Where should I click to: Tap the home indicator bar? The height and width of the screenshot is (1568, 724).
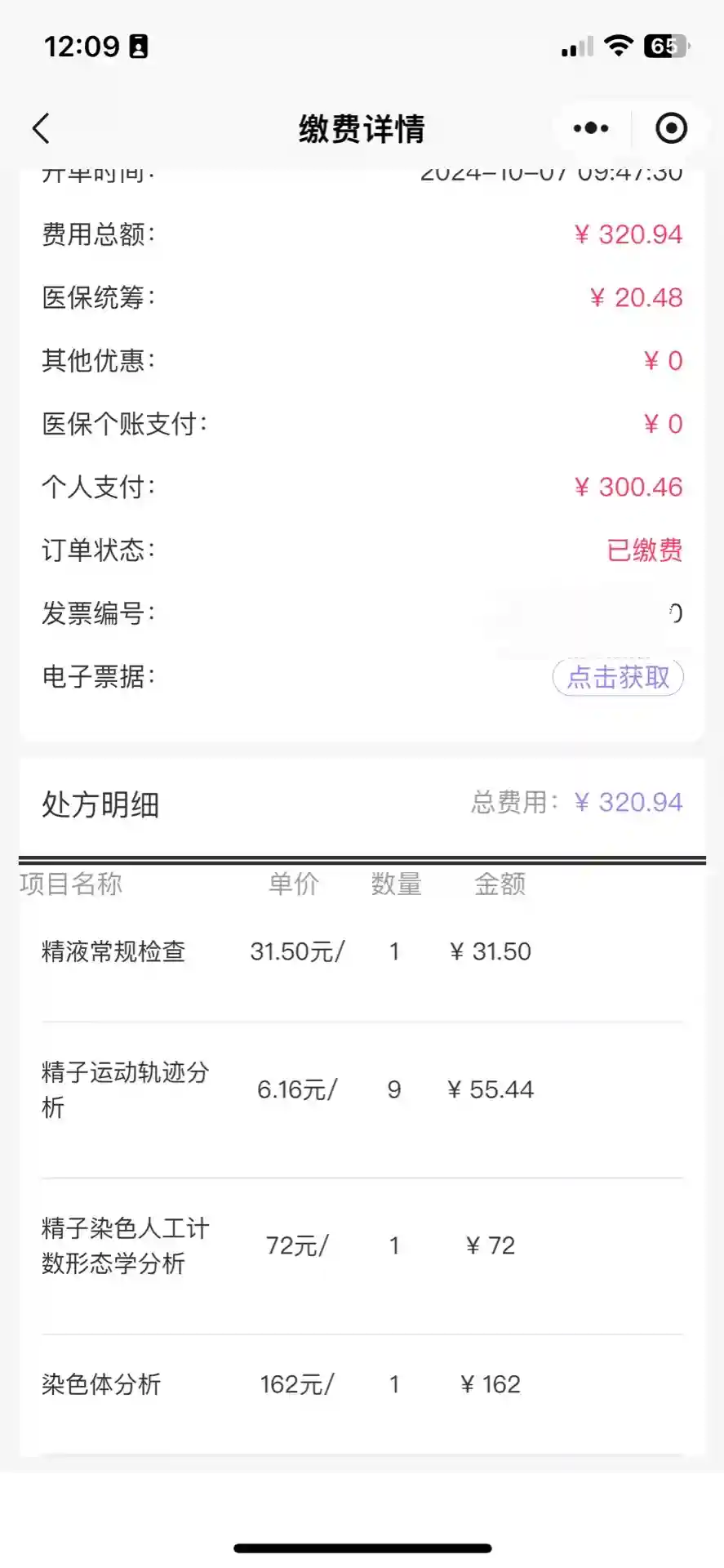(x=362, y=1548)
